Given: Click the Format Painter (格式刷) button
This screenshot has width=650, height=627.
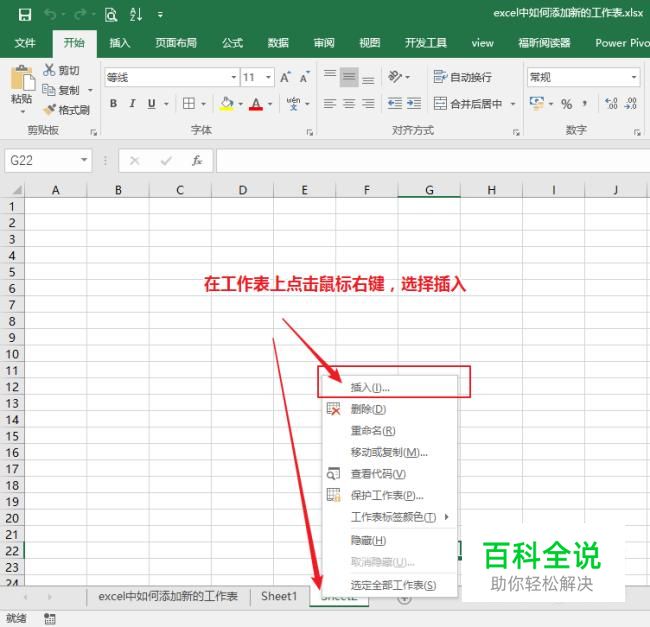Looking at the screenshot, I should [x=66, y=110].
